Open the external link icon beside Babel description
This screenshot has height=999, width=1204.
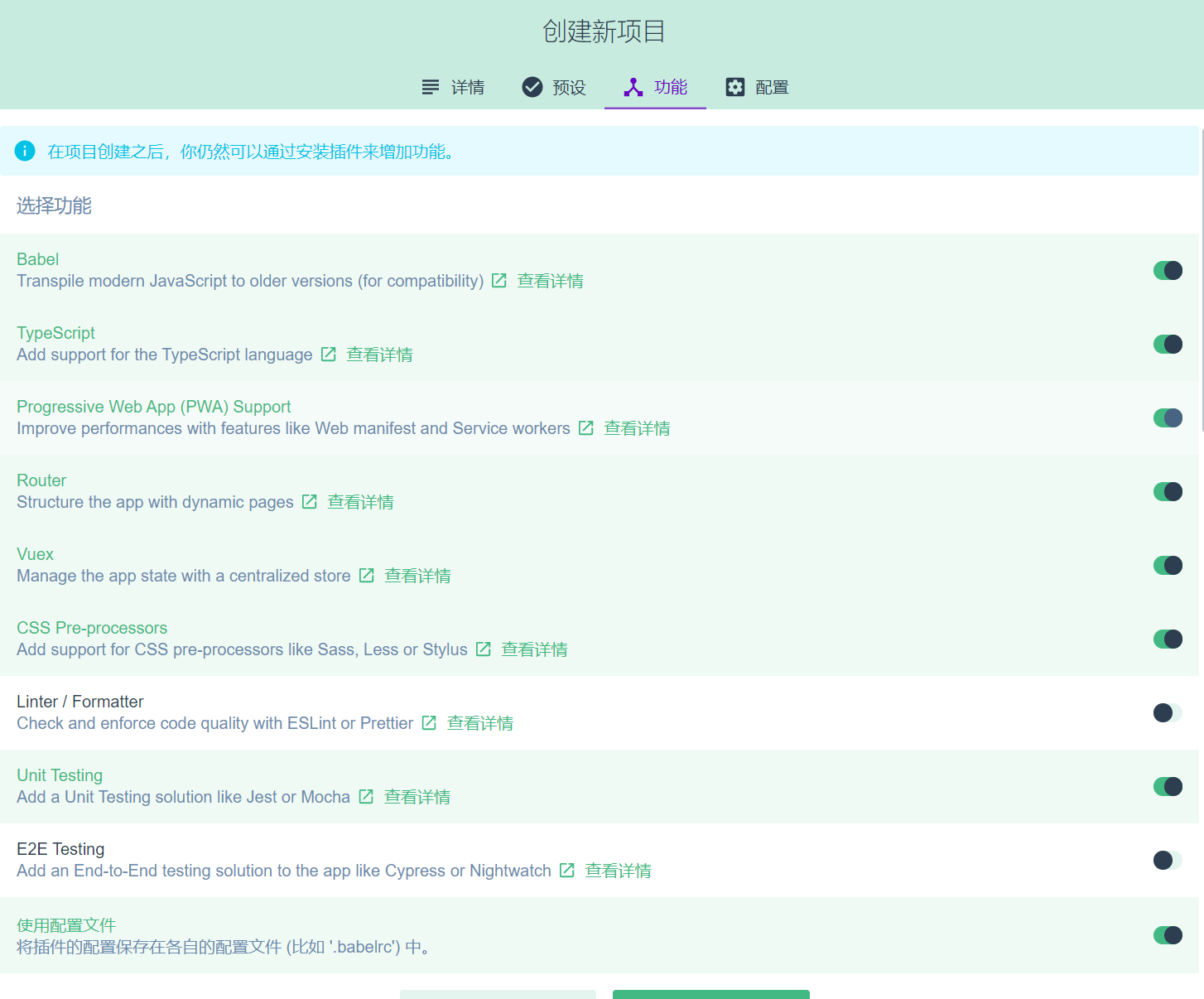click(x=498, y=281)
